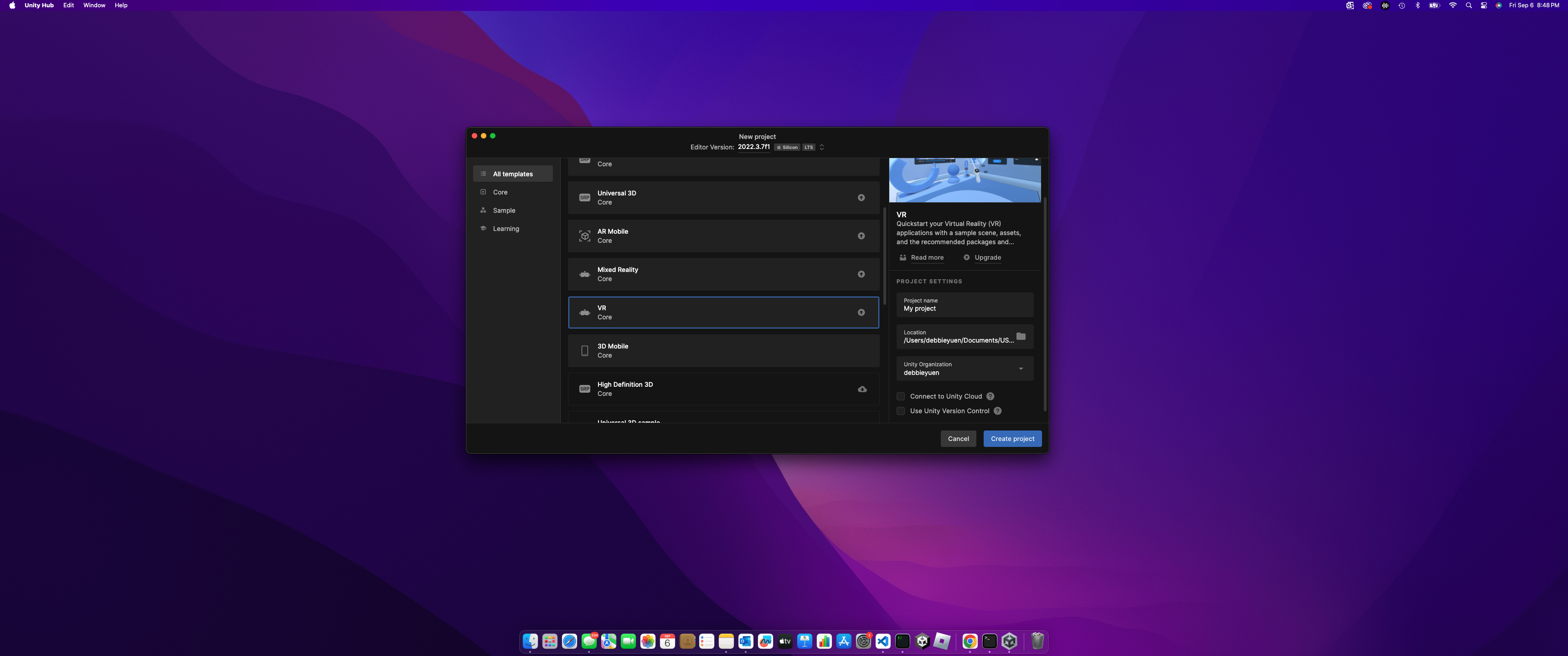This screenshot has width=1568, height=656.
Task: Select the High Definition 3D template
Action: tap(723, 389)
